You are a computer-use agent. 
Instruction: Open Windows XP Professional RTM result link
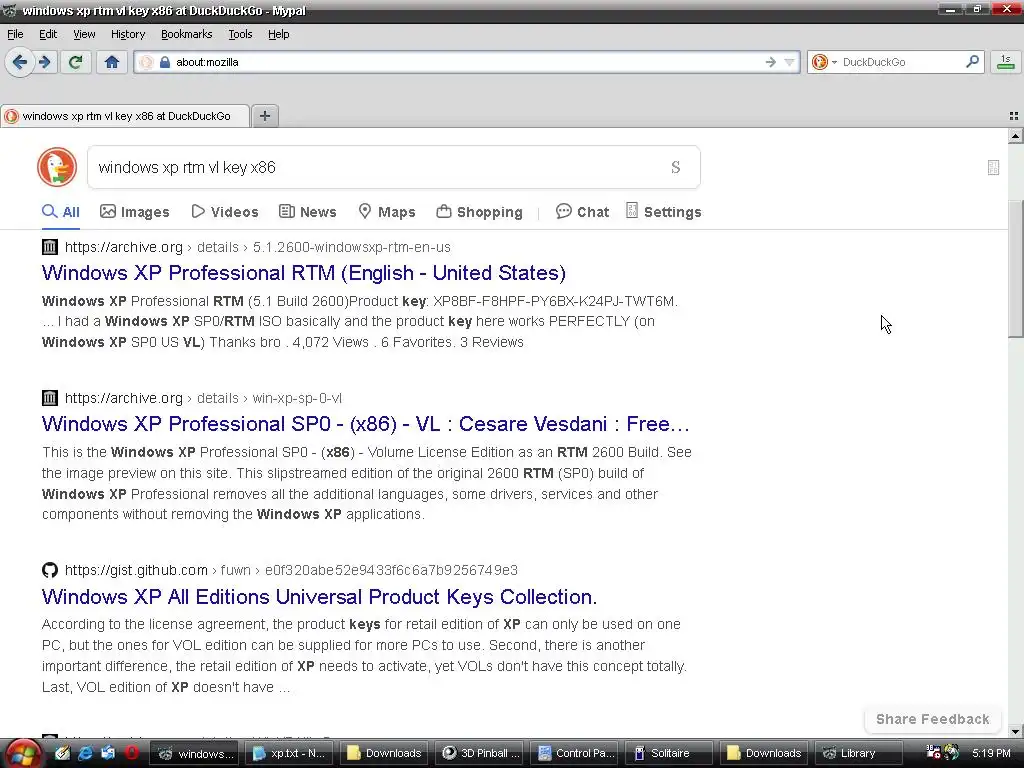[304, 273]
